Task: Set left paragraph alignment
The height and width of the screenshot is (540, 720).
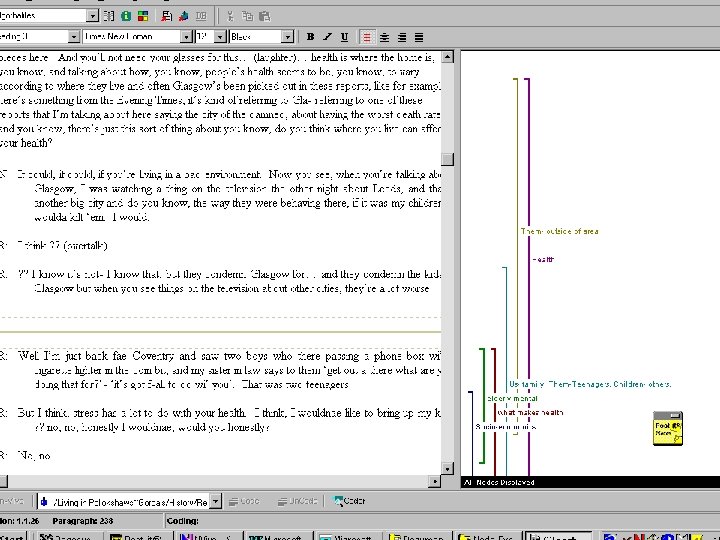Action: (x=367, y=37)
